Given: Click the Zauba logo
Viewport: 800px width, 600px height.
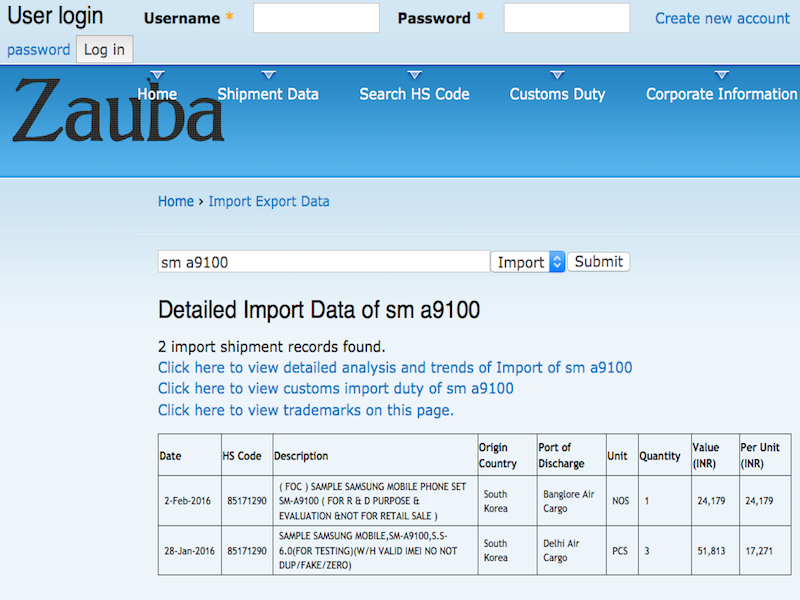Looking at the screenshot, I should click(118, 111).
